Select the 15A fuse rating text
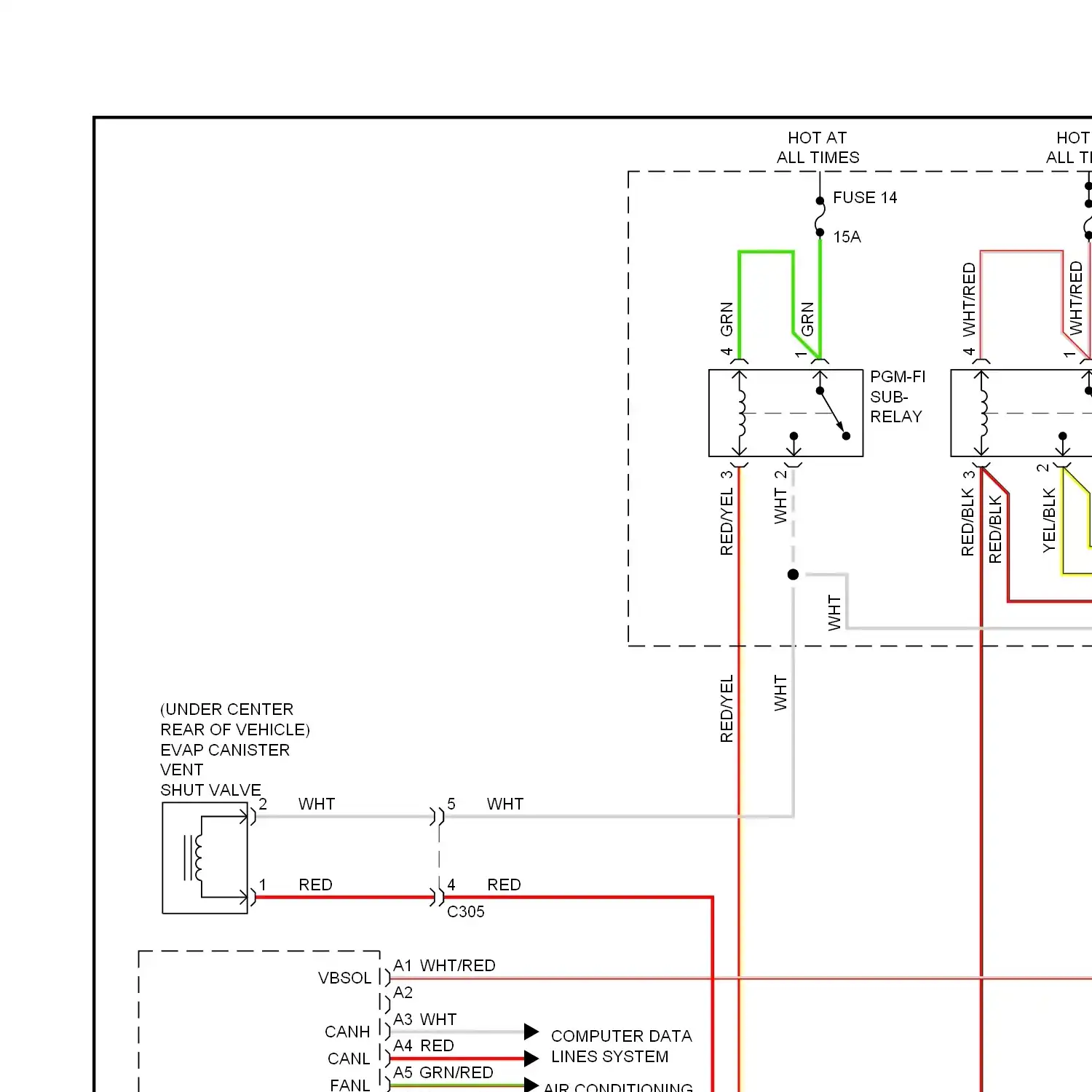The height and width of the screenshot is (1092, 1092). point(847,237)
